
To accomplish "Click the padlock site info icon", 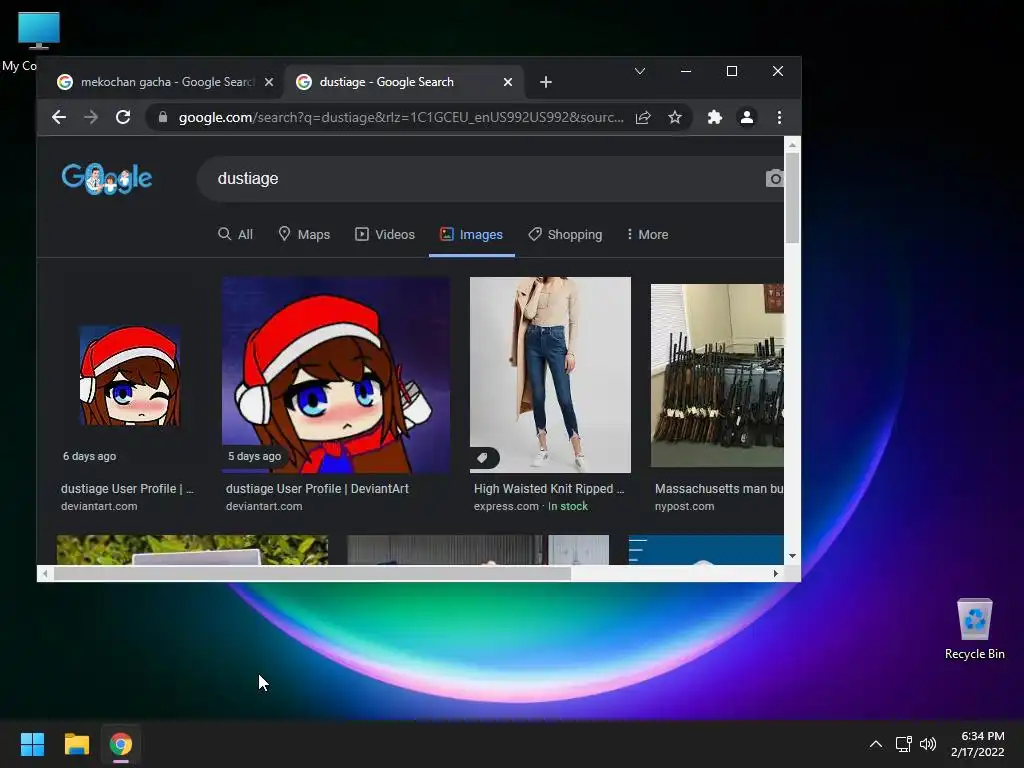I will pos(163,118).
